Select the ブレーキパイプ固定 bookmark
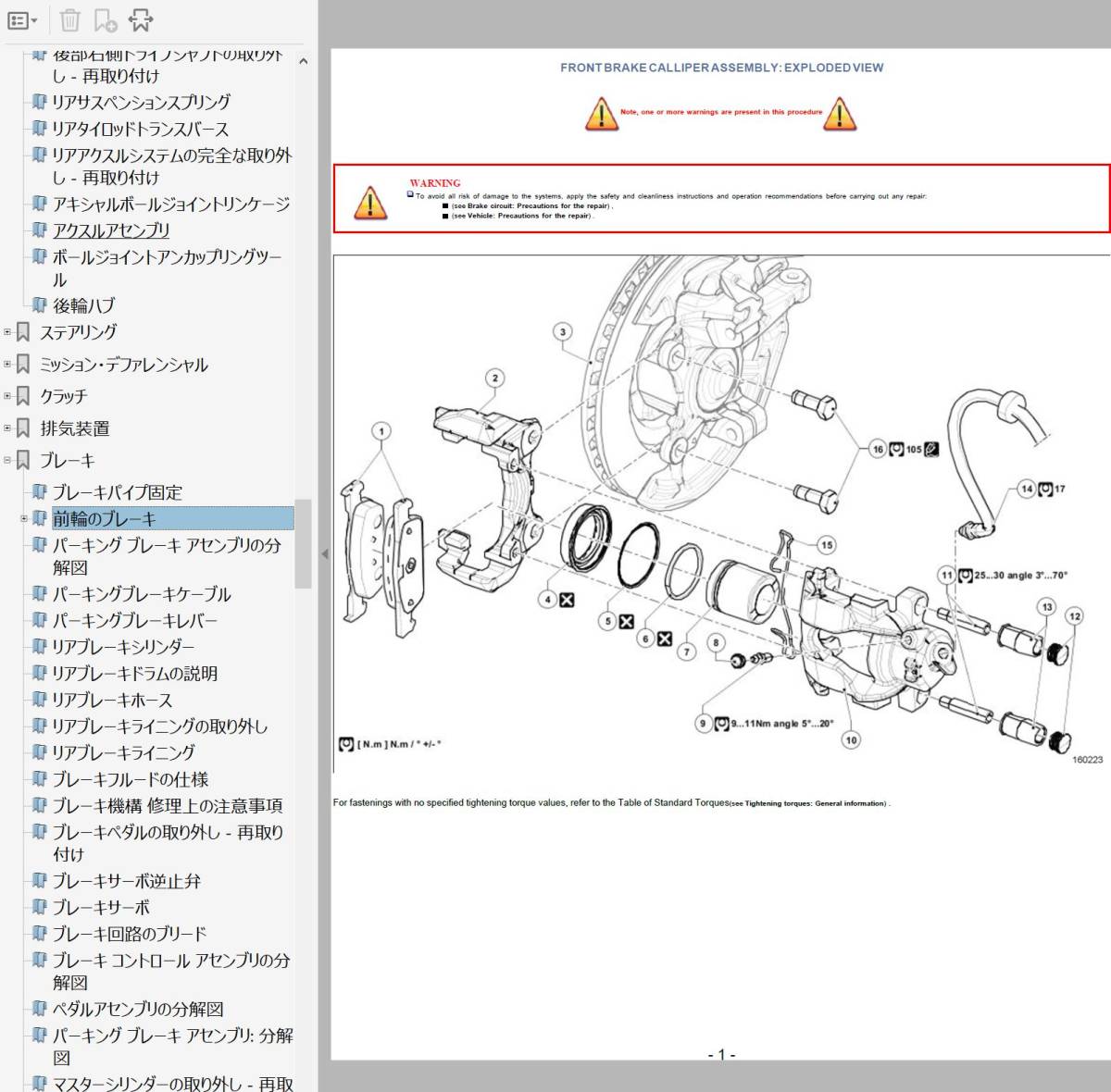Image resolution: width=1111 pixels, height=1092 pixels. (x=117, y=492)
